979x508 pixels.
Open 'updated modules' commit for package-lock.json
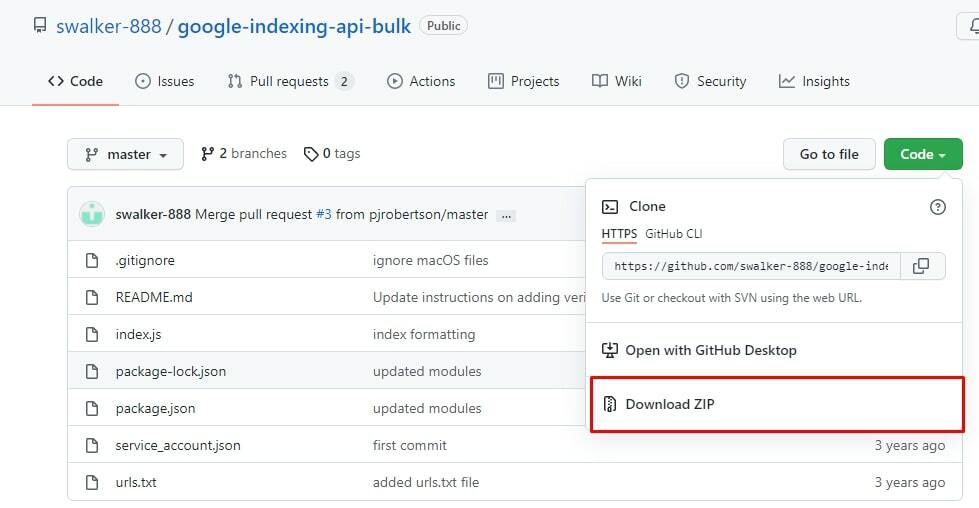point(427,371)
